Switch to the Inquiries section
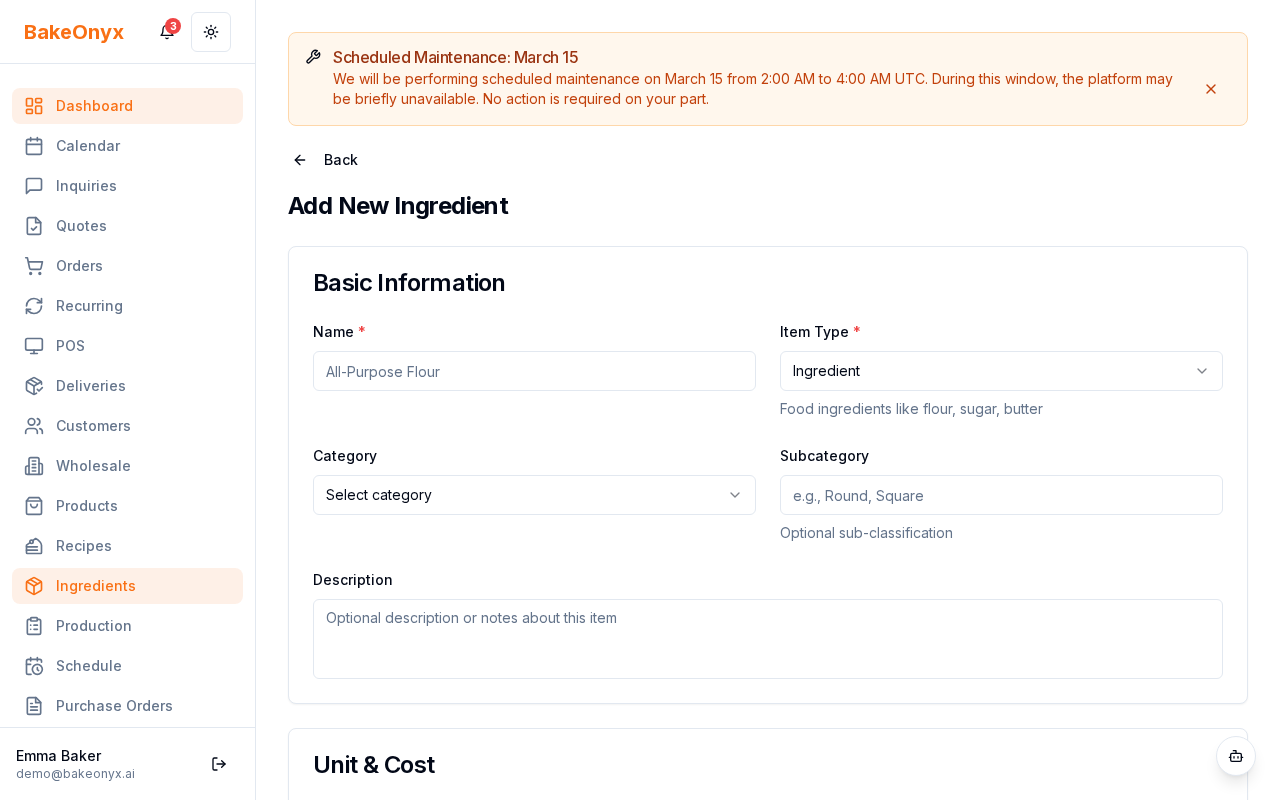 (x=86, y=186)
